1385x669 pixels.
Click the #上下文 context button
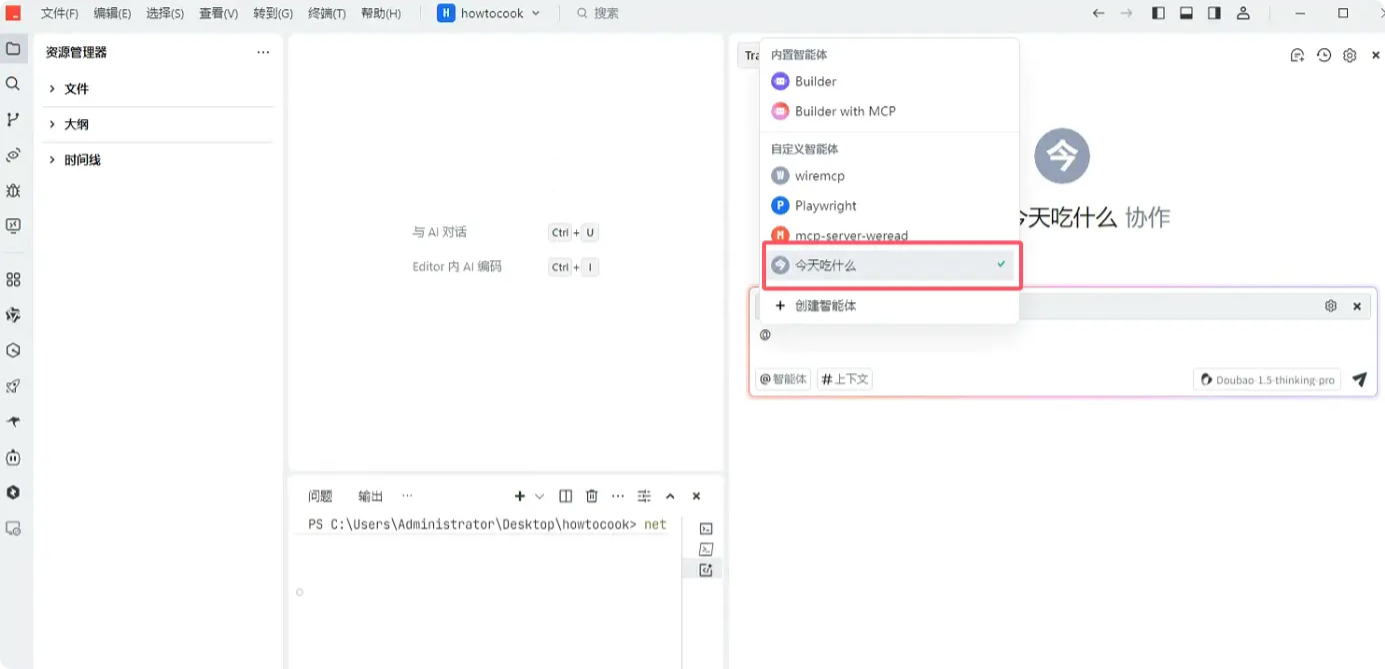[845, 380]
